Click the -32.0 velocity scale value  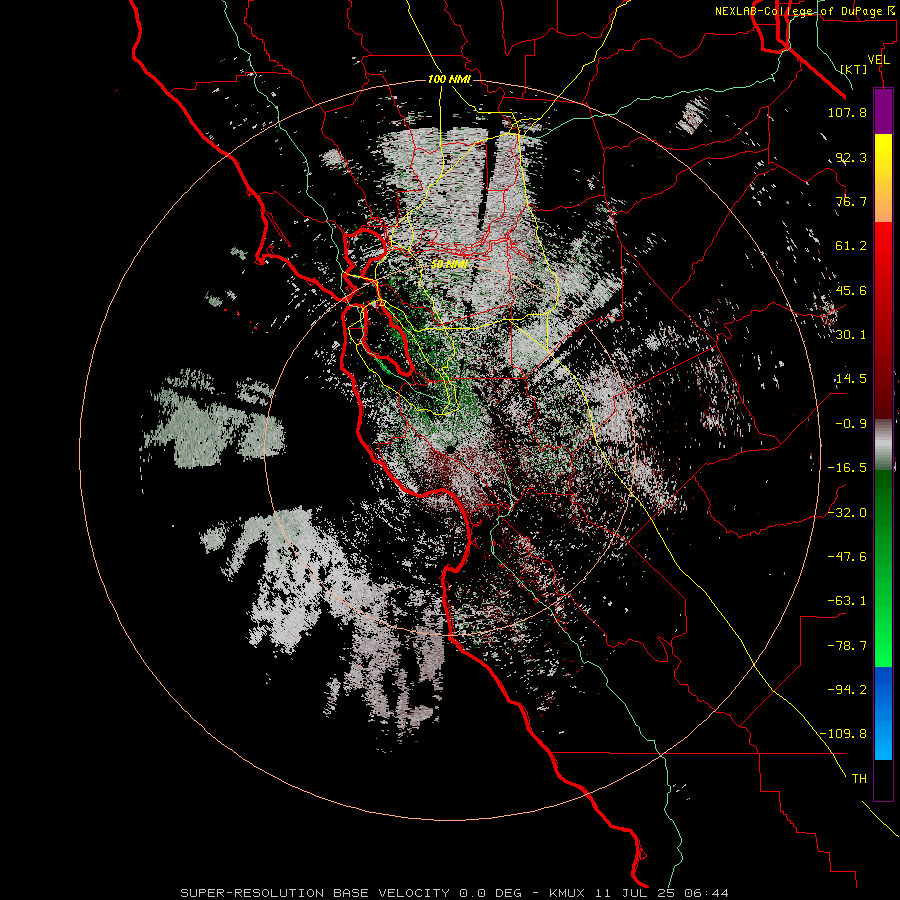tap(847, 513)
